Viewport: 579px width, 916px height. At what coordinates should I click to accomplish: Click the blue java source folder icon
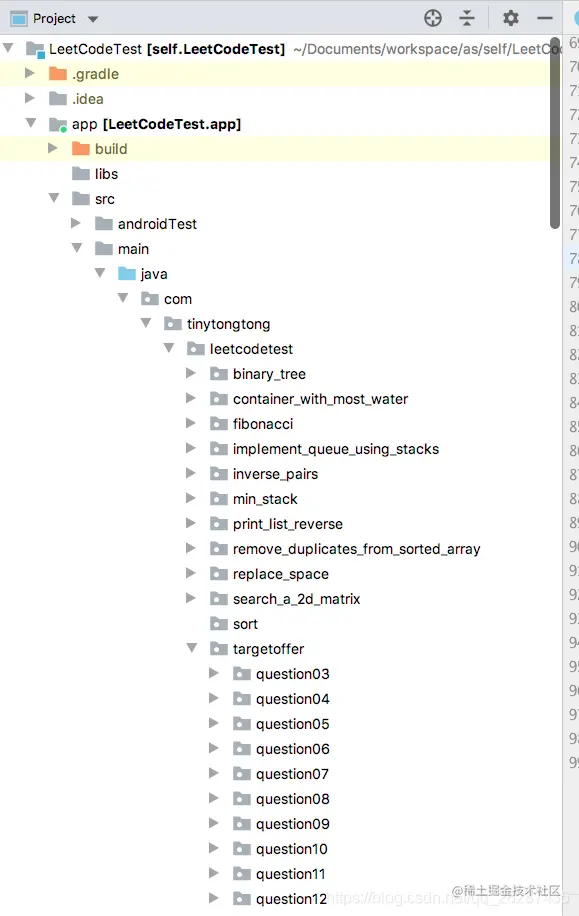tap(127, 273)
